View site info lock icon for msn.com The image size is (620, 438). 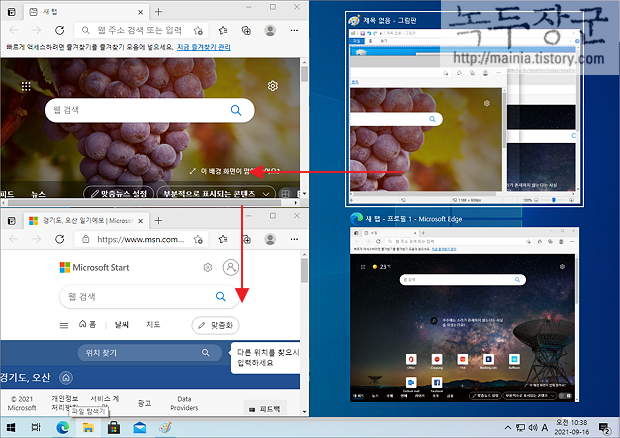pyautogui.click(x=85, y=239)
